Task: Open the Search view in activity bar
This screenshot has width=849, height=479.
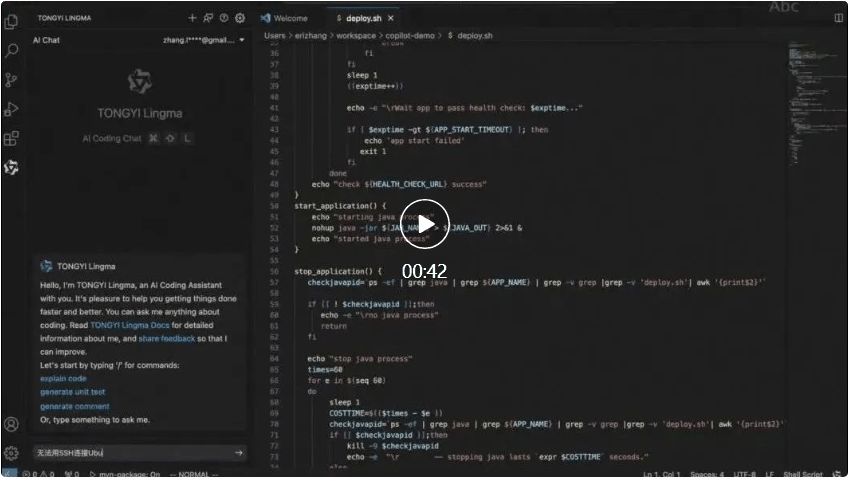Action: pyautogui.click(x=11, y=49)
